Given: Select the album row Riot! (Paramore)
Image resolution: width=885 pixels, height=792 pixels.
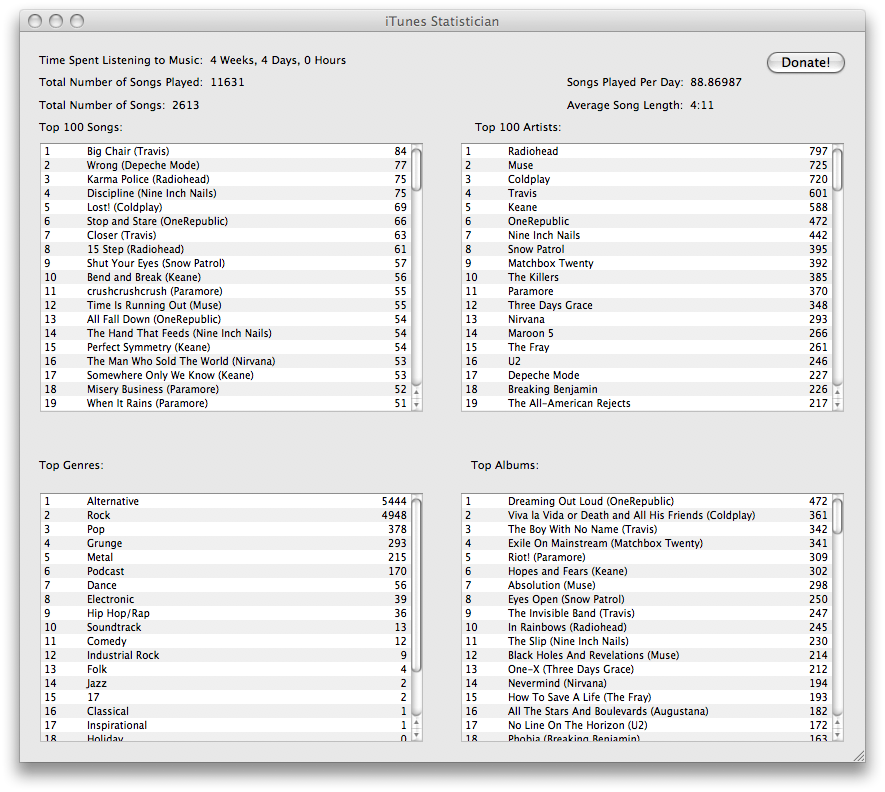Looking at the screenshot, I should tap(647, 557).
